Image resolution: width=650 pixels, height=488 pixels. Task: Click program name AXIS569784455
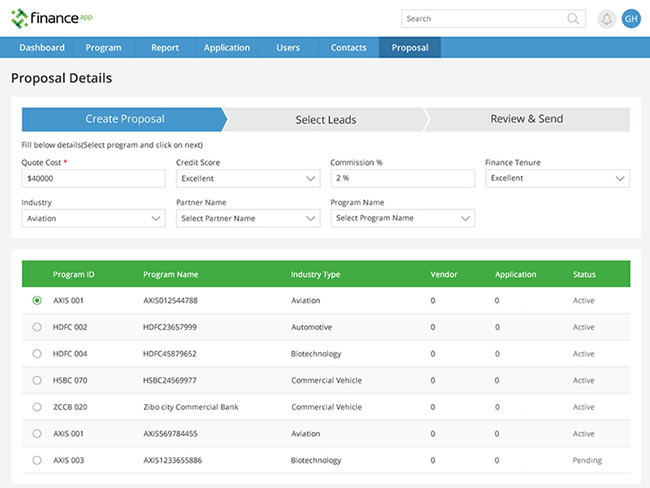coord(170,434)
